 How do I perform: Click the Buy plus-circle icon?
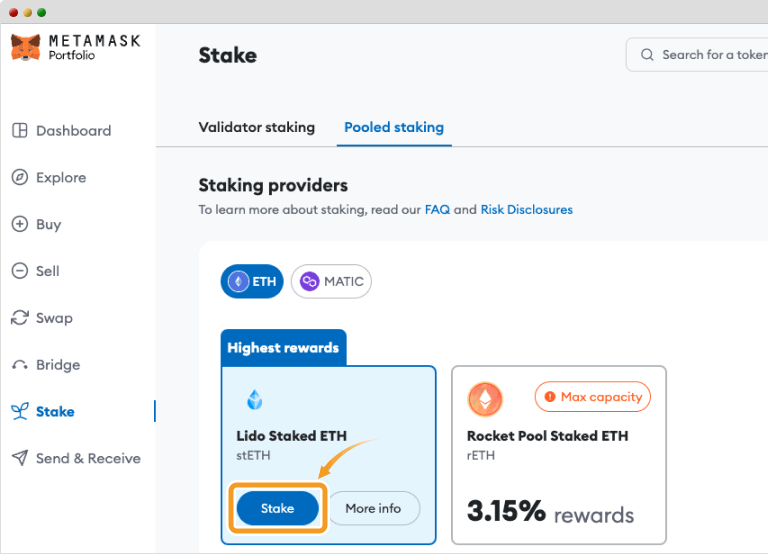tap(19, 225)
